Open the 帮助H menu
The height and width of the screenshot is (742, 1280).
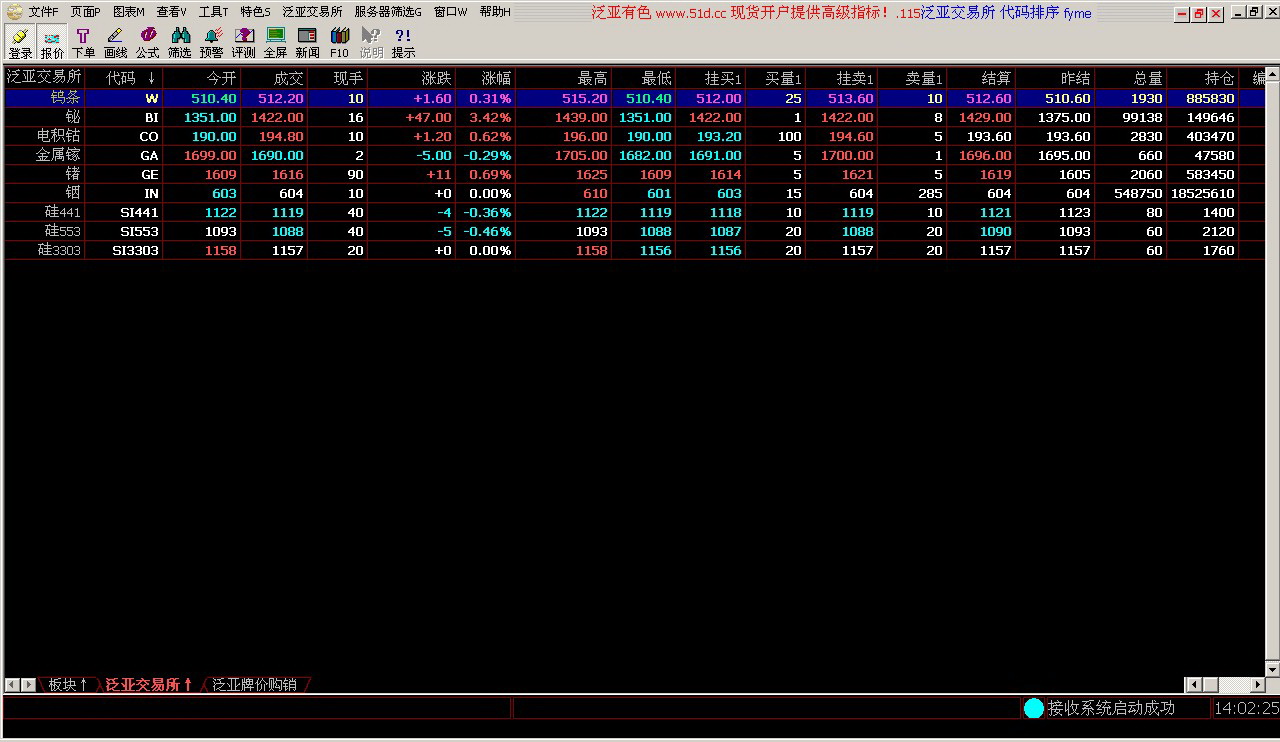(495, 12)
